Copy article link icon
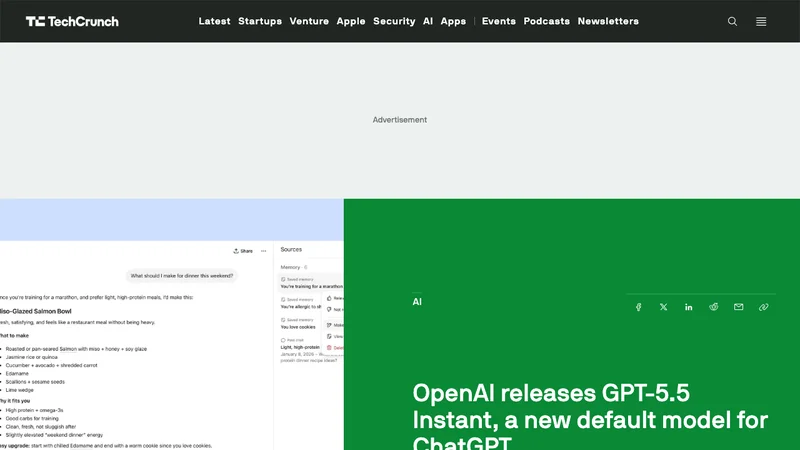Screen dimensions: 800x450 (x=763, y=307)
